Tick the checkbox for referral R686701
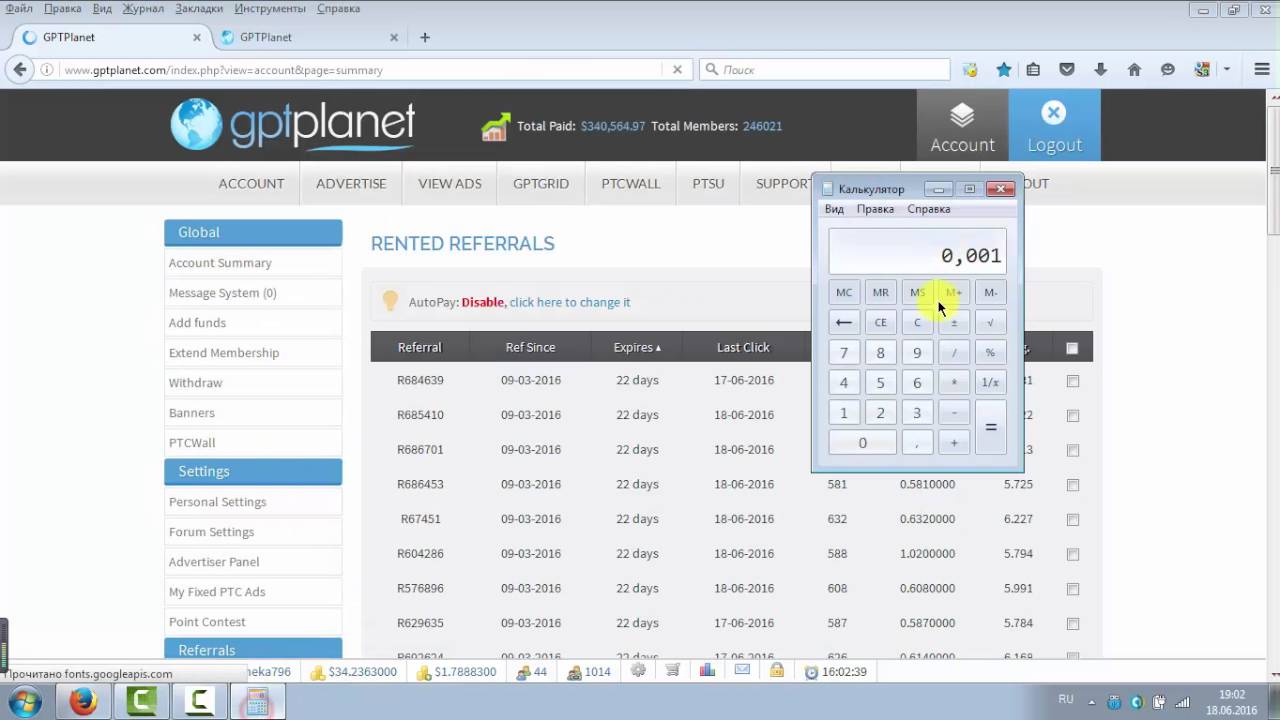Screen dimensions: 1280x720 tap(1073, 450)
